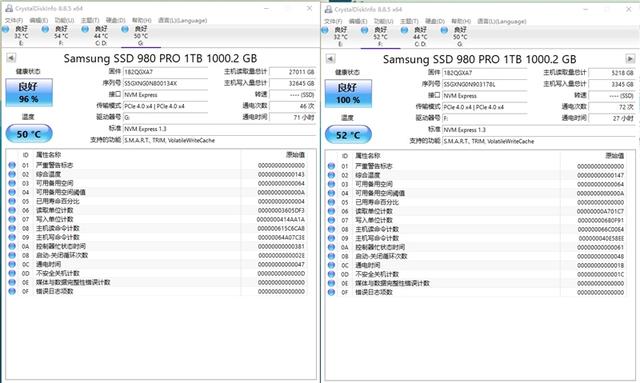Click power on hours field showing 71 小时
Image resolution: width=640 pixels, height=383 pixels.
(293, 117)
